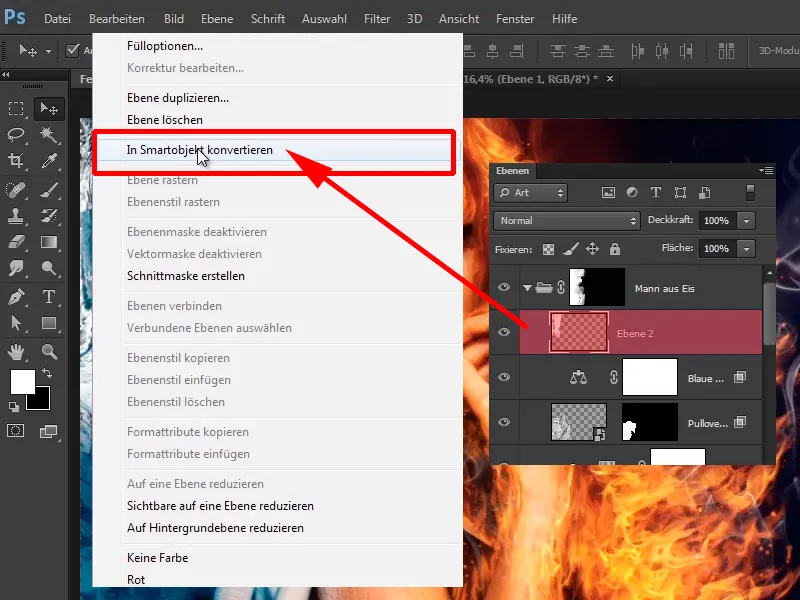The width and height of the screenshot is (800, 600).
Task: Select the Path Selection tool
Action: (16, 323)
